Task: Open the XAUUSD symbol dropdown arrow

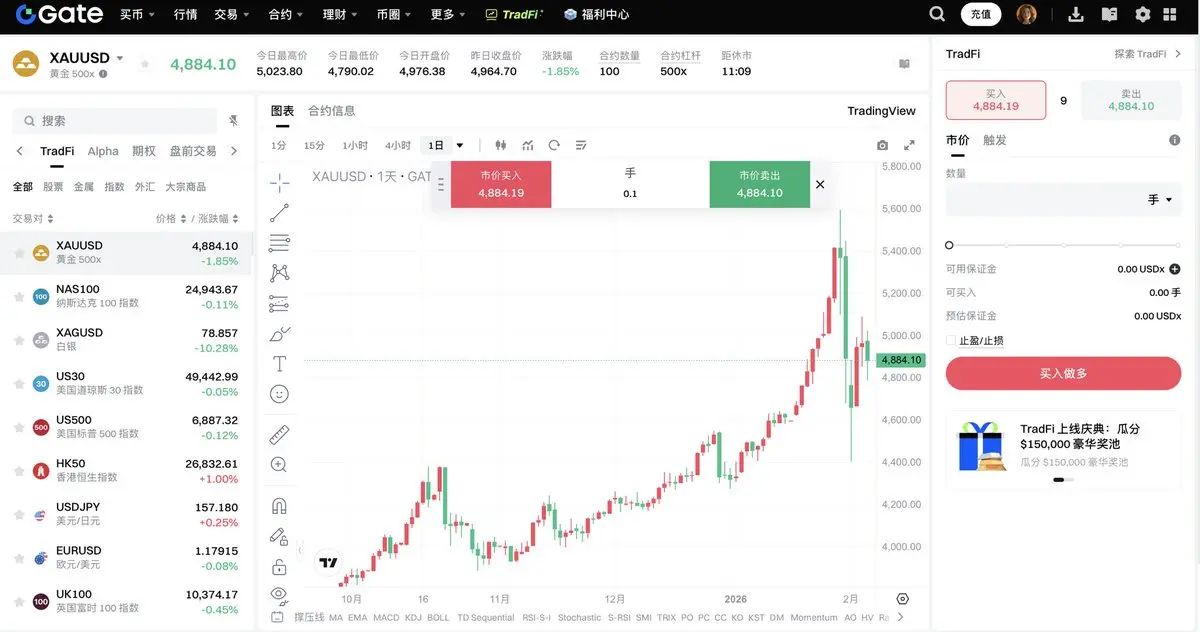Action: click(120, 58)
